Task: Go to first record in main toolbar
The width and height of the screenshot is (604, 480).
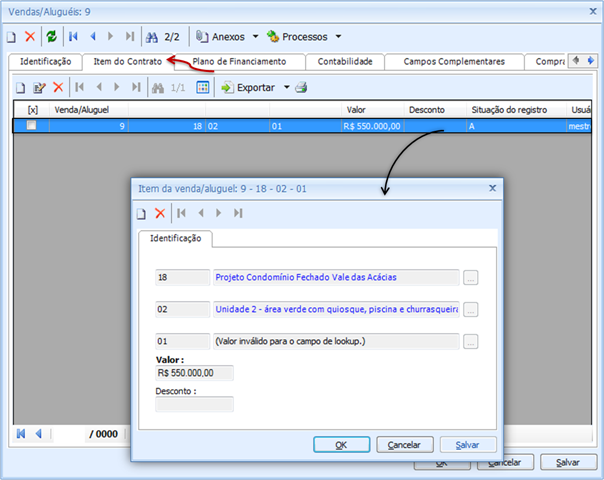Action: pyautogui.click(x=73, y=37)
